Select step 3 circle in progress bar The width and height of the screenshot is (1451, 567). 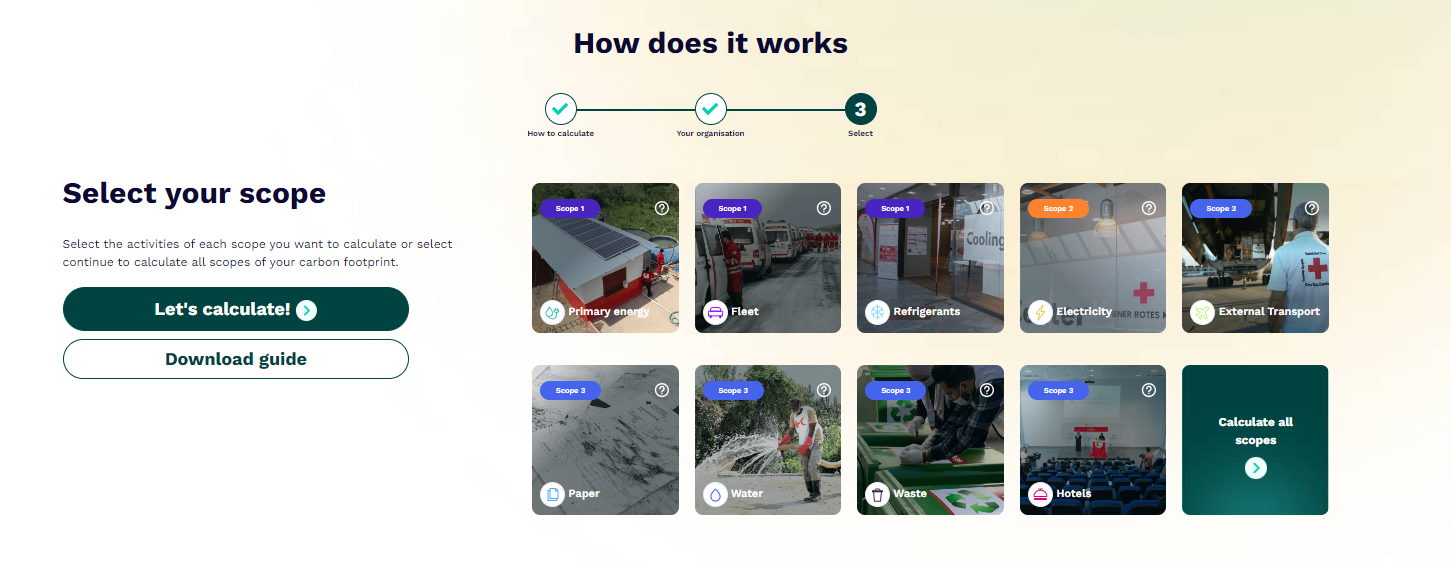[x=860, y=109]
